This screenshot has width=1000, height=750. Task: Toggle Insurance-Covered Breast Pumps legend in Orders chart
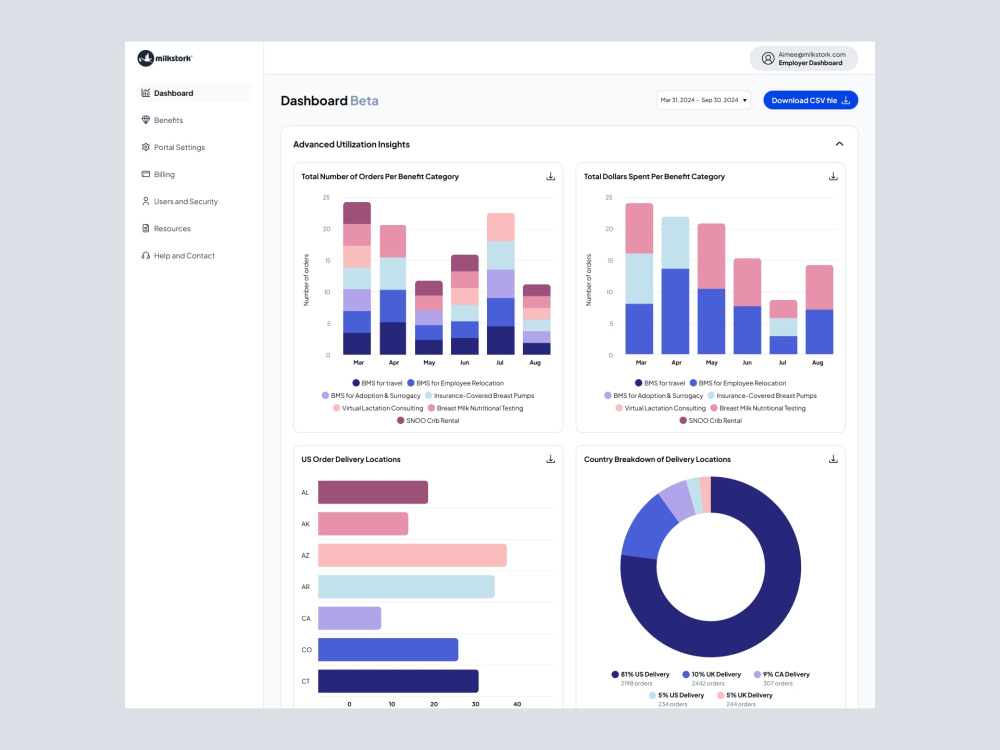pyautogui.click(x=480, y=395)
